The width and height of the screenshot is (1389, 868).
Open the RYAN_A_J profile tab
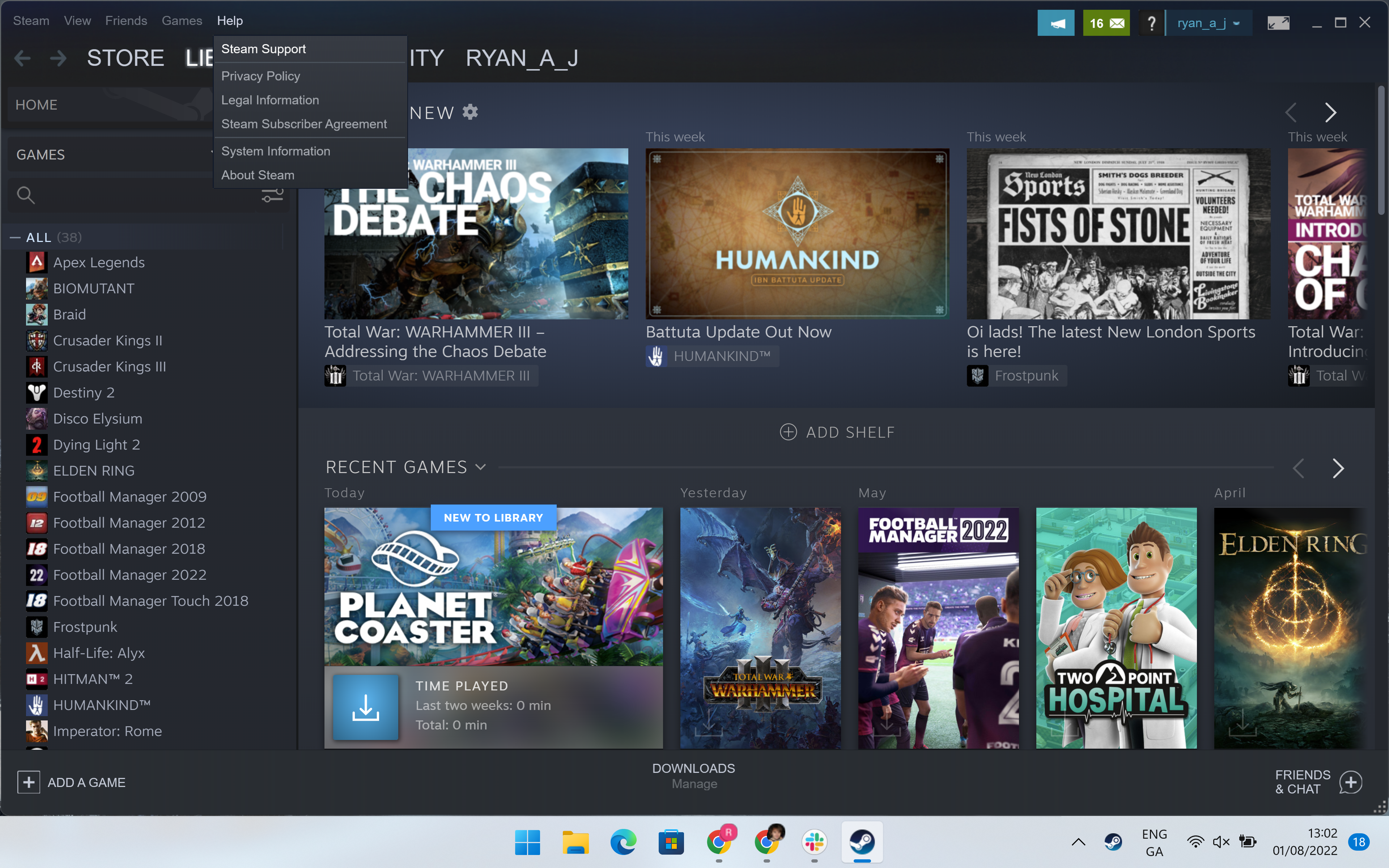522,58
